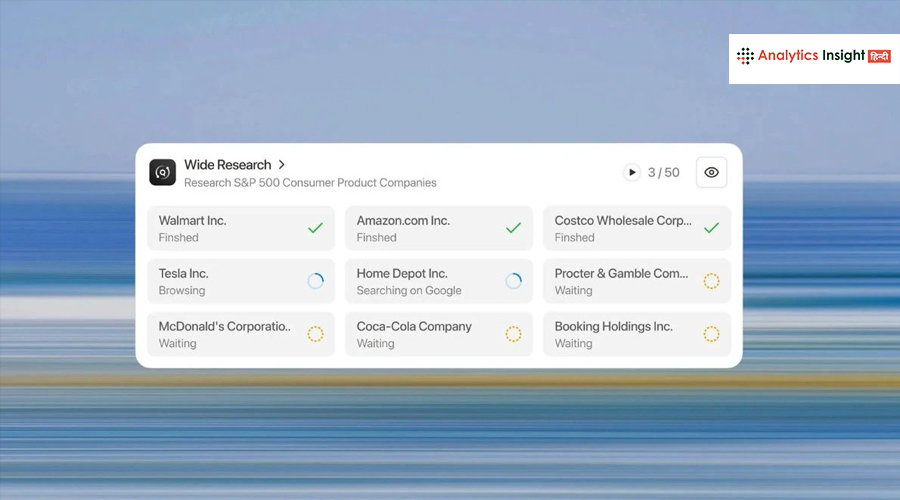Image resolution: width=900 pixels, height=500 pixels.
Task: Toggle the eye visibility button
Action: click(711, 172)
